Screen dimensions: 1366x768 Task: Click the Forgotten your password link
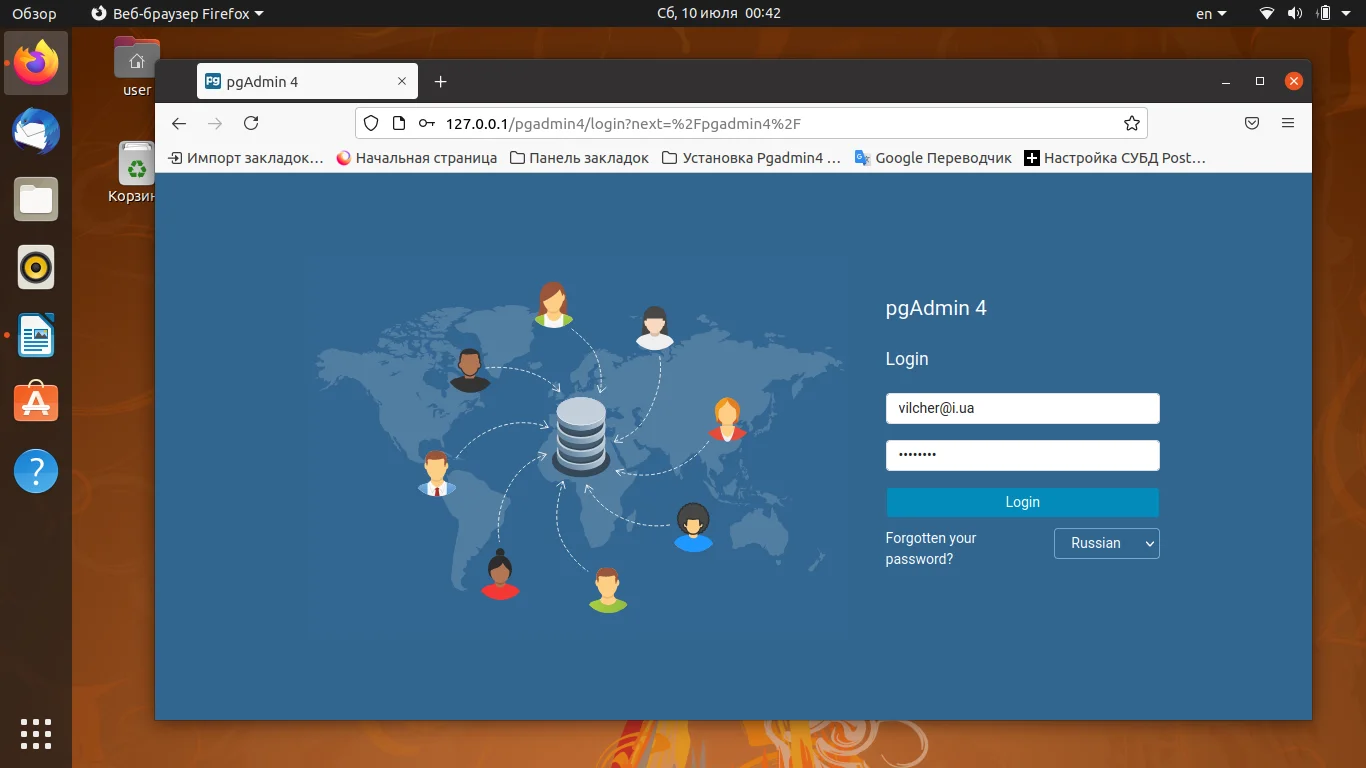click(930, 548)
